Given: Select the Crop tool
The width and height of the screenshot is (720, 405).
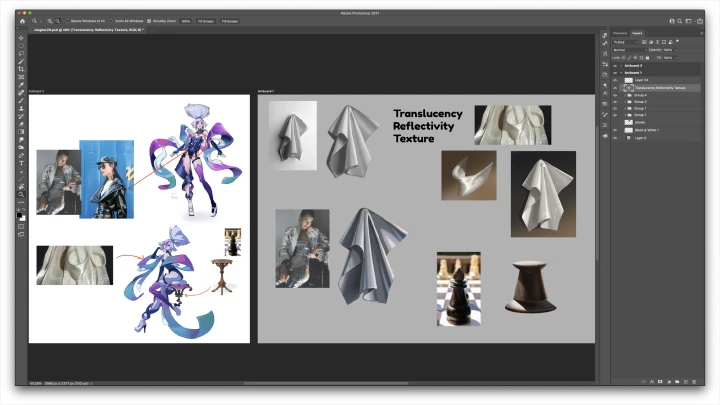Looking at the screenshot, I should coord(21,69).
